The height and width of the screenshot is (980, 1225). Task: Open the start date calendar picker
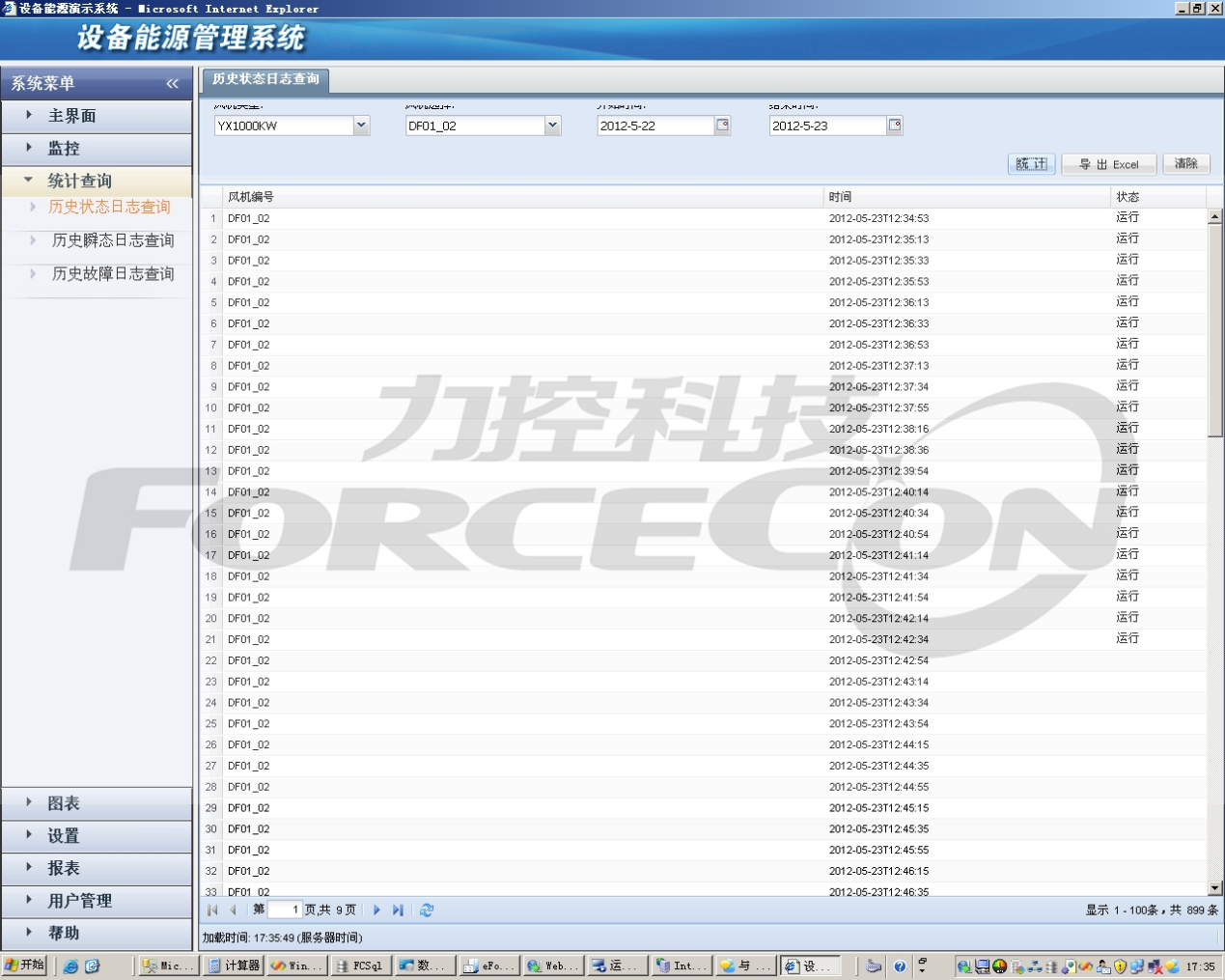[722, 126]
